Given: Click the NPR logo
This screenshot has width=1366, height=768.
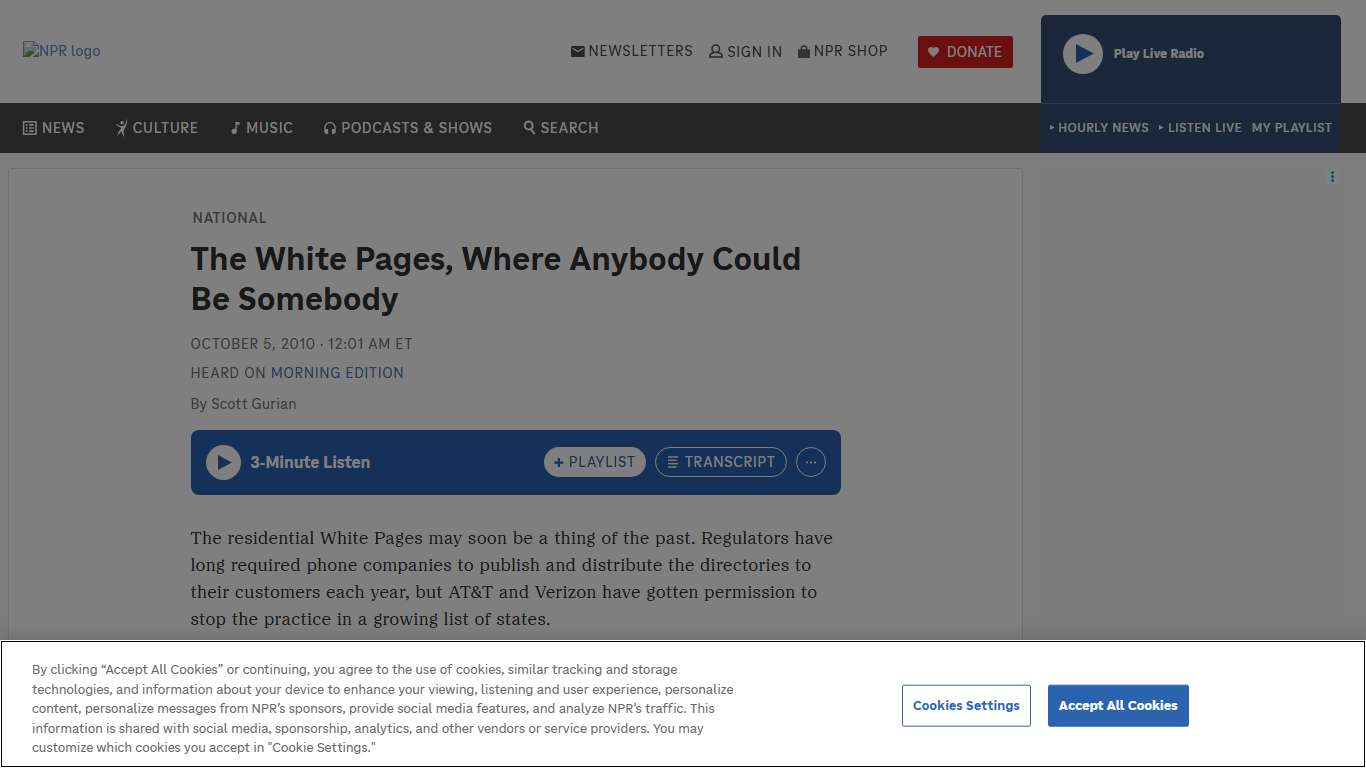Looking at the screenshot, I should (61, 51).
